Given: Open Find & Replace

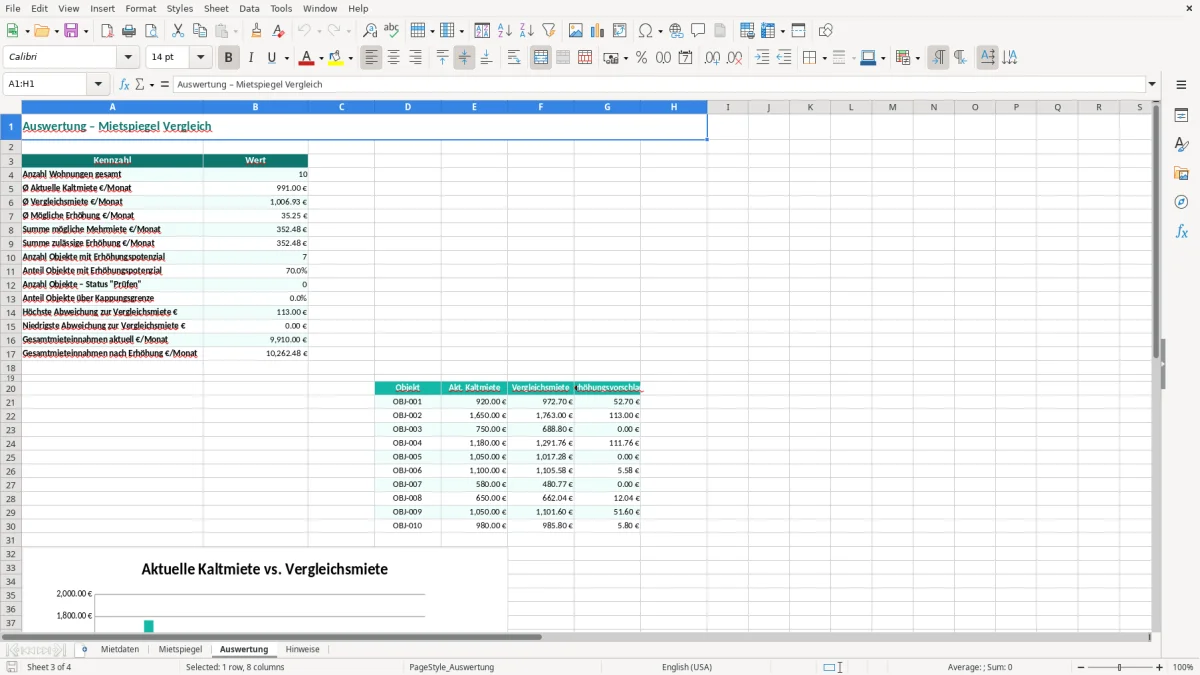Looking at the screenshot, I should pyautogui.click(x=370, y=31).
